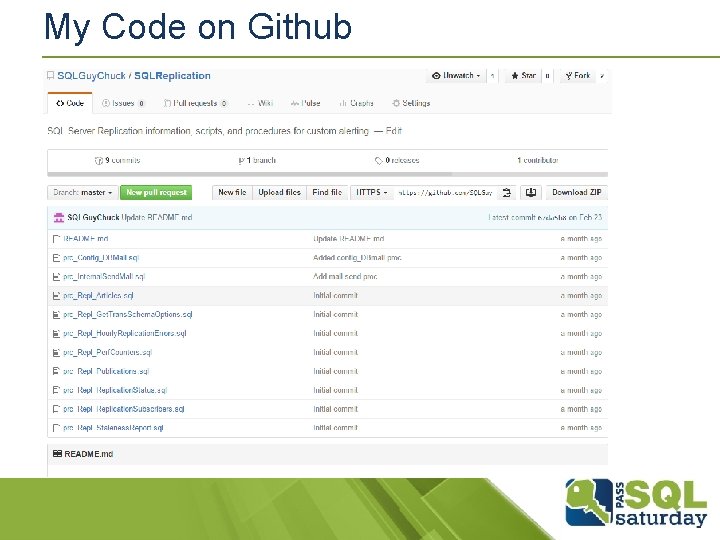Open prc_Repl_Publications.sql file
This screenshot has width=720, height=540.
[x=106, y=371]
